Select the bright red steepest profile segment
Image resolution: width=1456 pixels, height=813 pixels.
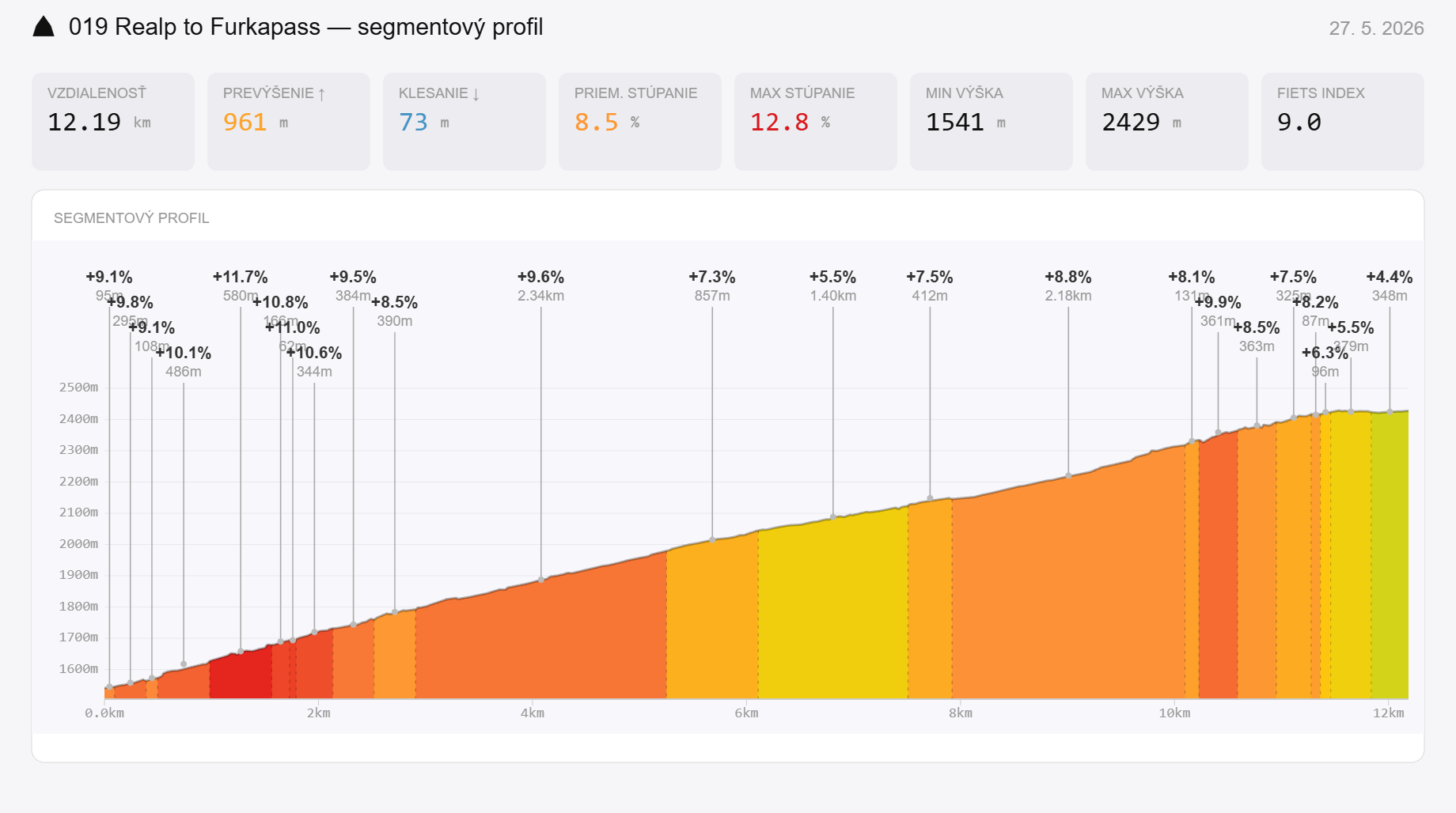coord(241,676)
